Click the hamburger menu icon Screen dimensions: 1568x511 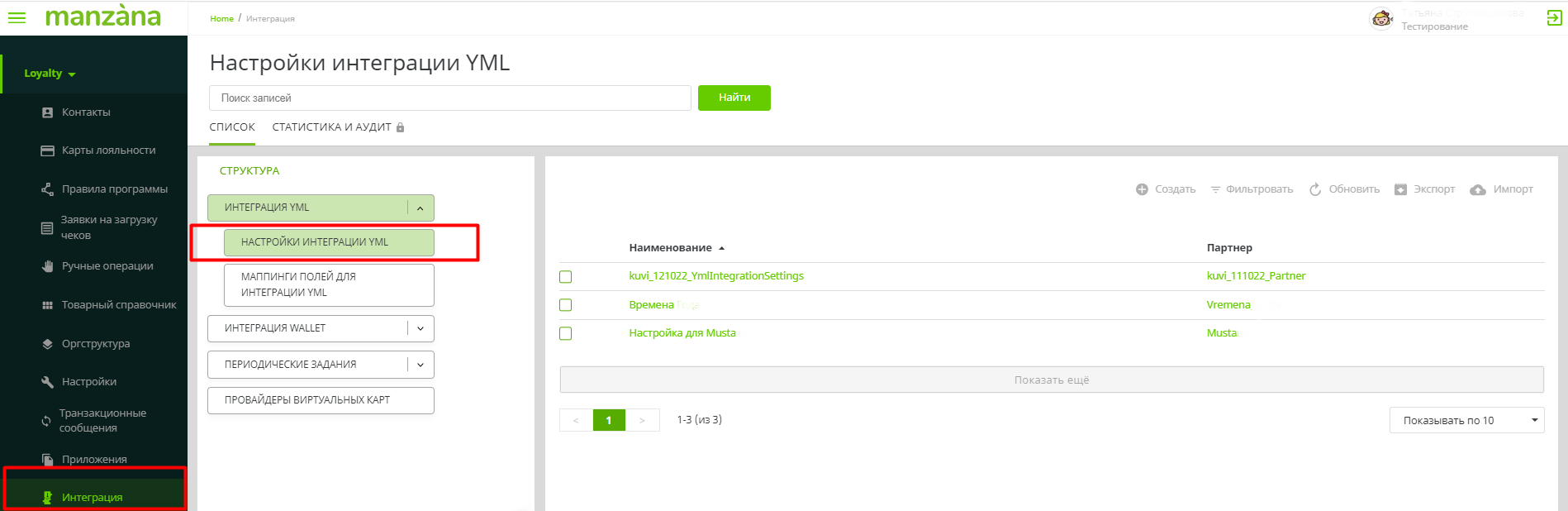click(17, 17)
